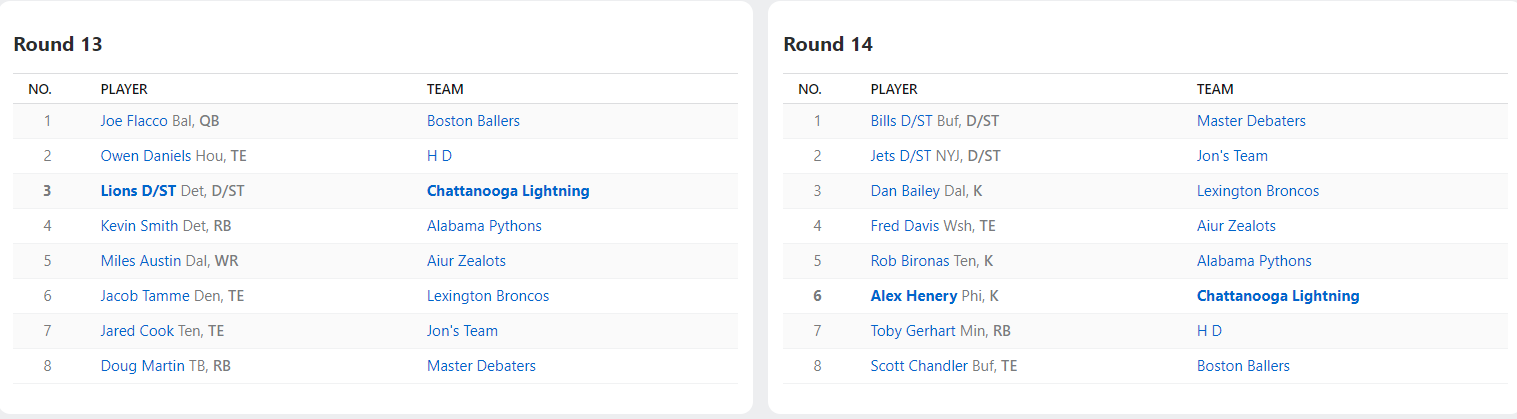Viewport: 1517px width, 419px height.
Task: Open Alabama Pythons team in Round 13
Action: pyautogui.click(x=484, y=226)
